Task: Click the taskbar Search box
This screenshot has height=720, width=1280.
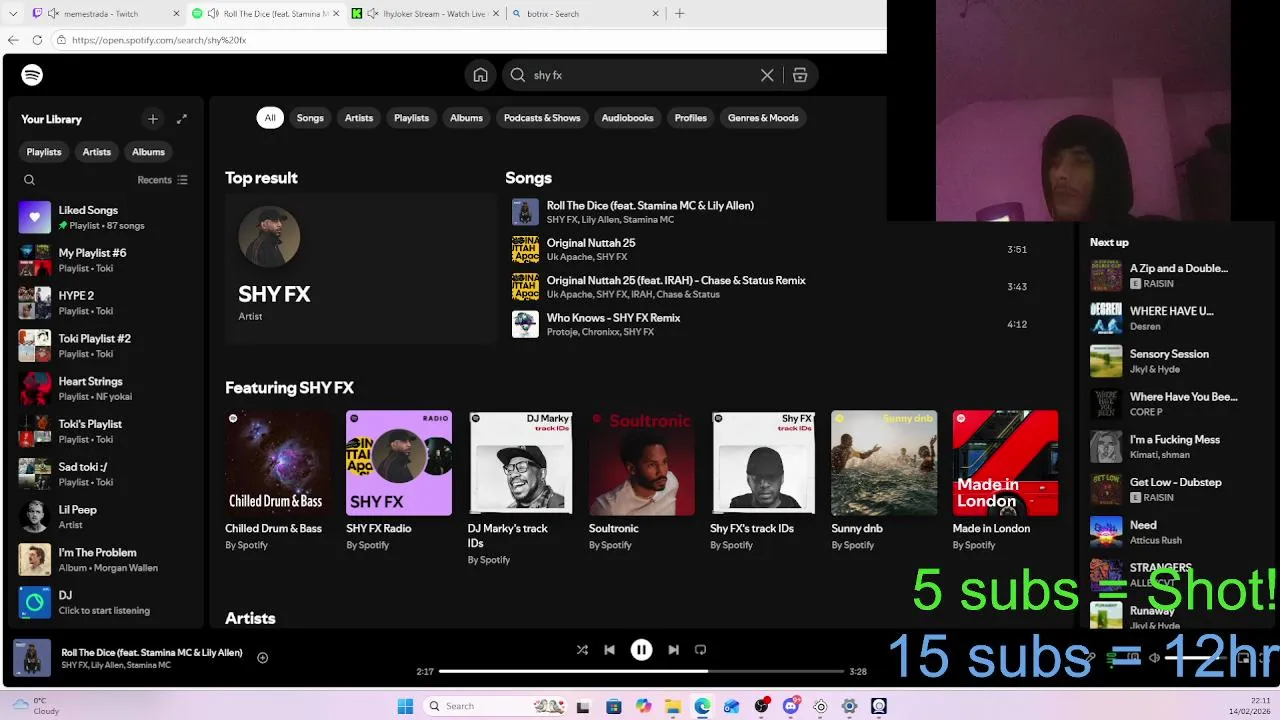Action: click(494, 706)
